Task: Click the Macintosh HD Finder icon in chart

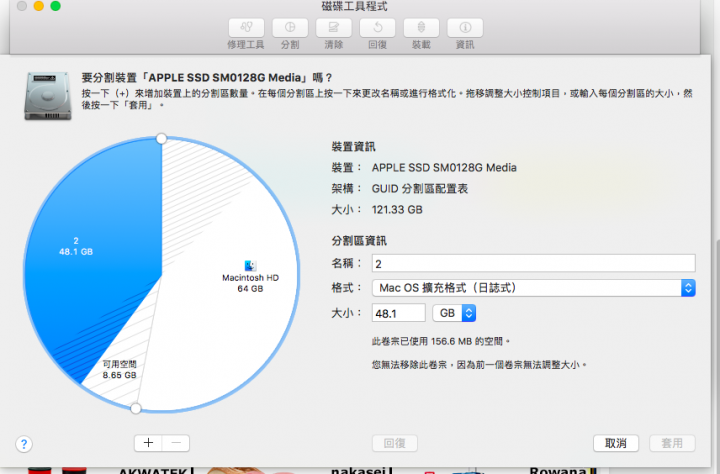Action: tap(250, 266)
